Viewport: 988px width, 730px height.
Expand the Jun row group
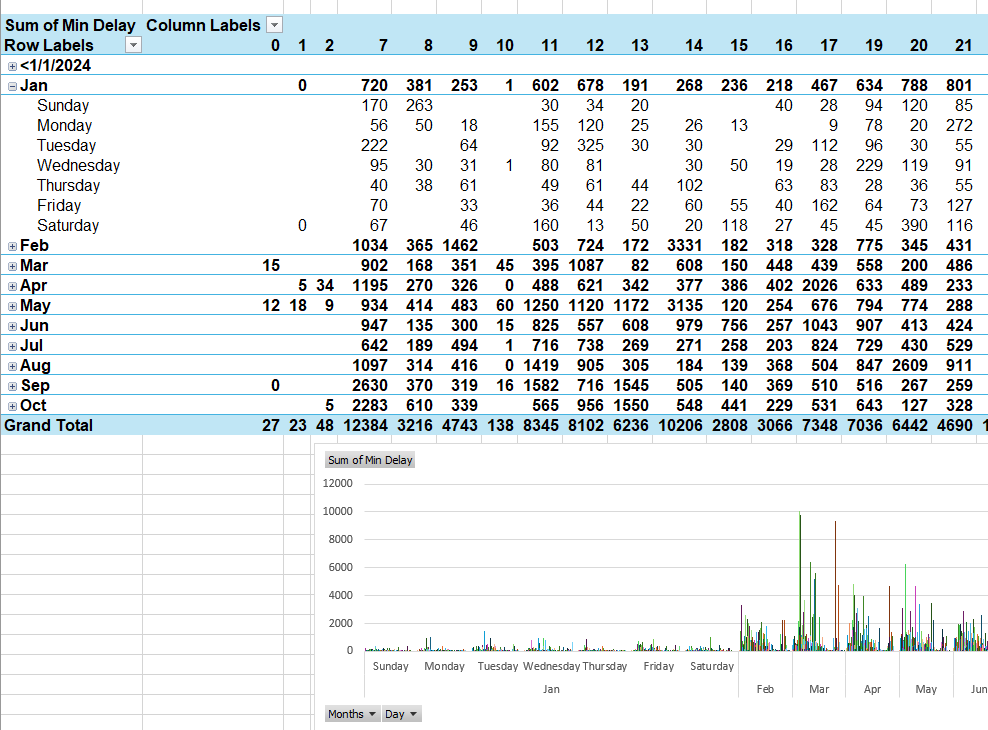[12, 326]
